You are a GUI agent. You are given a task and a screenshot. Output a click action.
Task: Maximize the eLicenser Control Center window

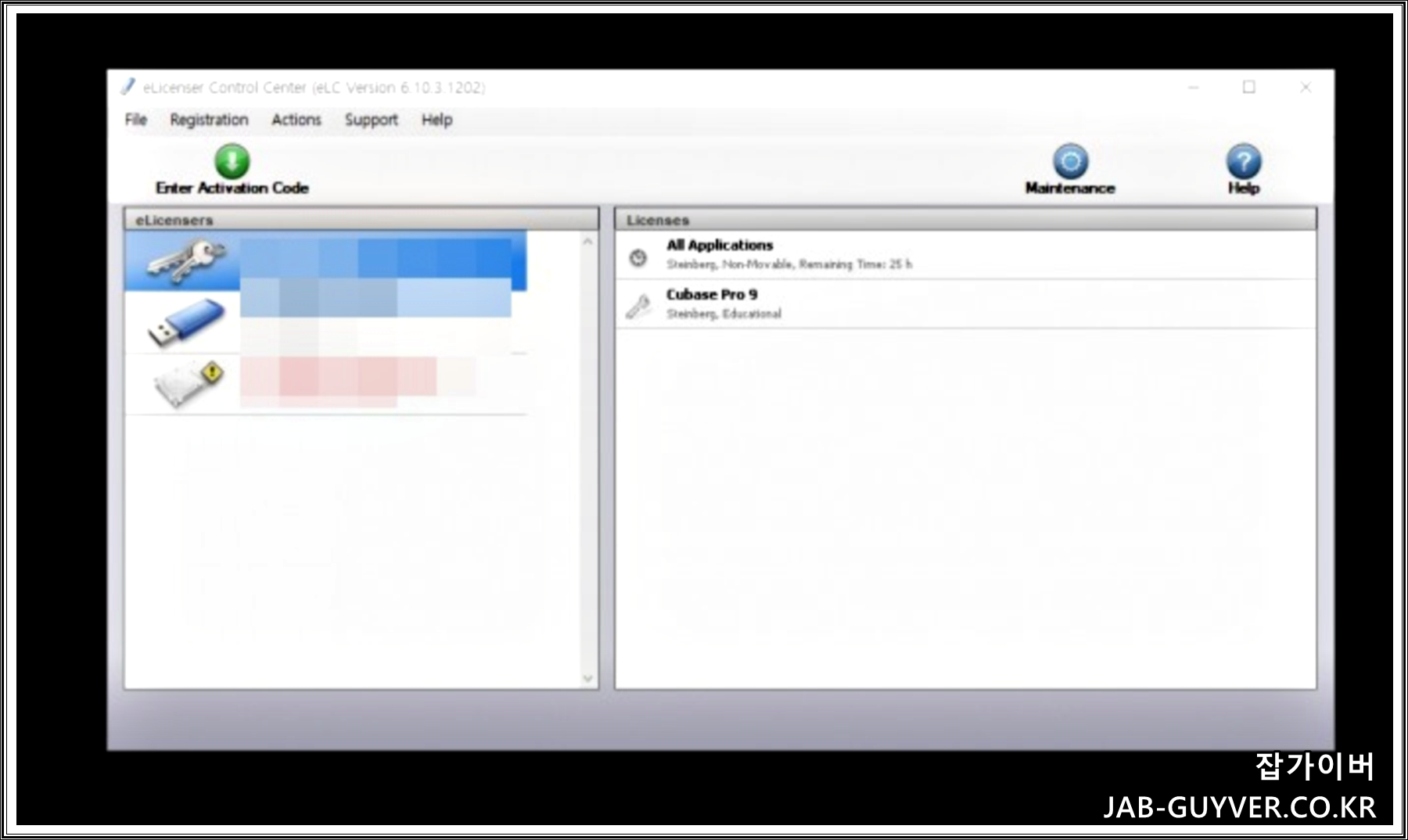pyautogui.click(x=1249, y=88)
